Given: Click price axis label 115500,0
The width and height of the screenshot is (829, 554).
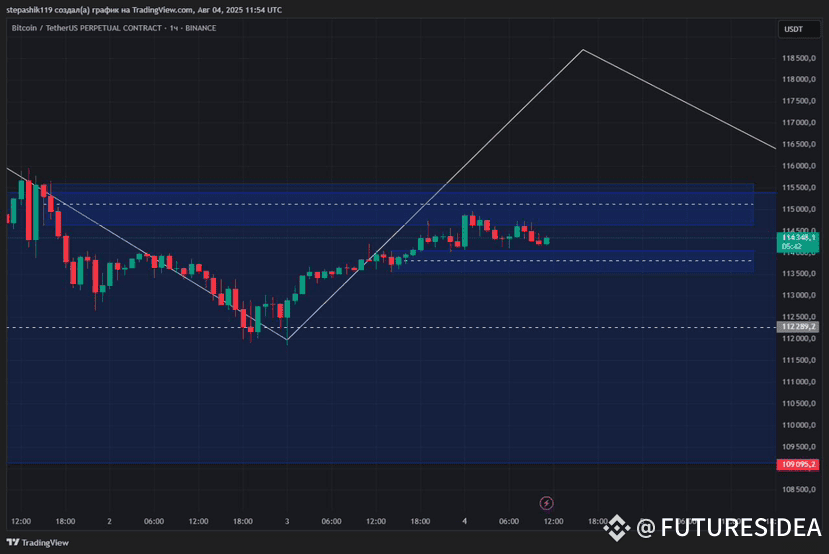Looking at the screenshot, I should 799,188.
